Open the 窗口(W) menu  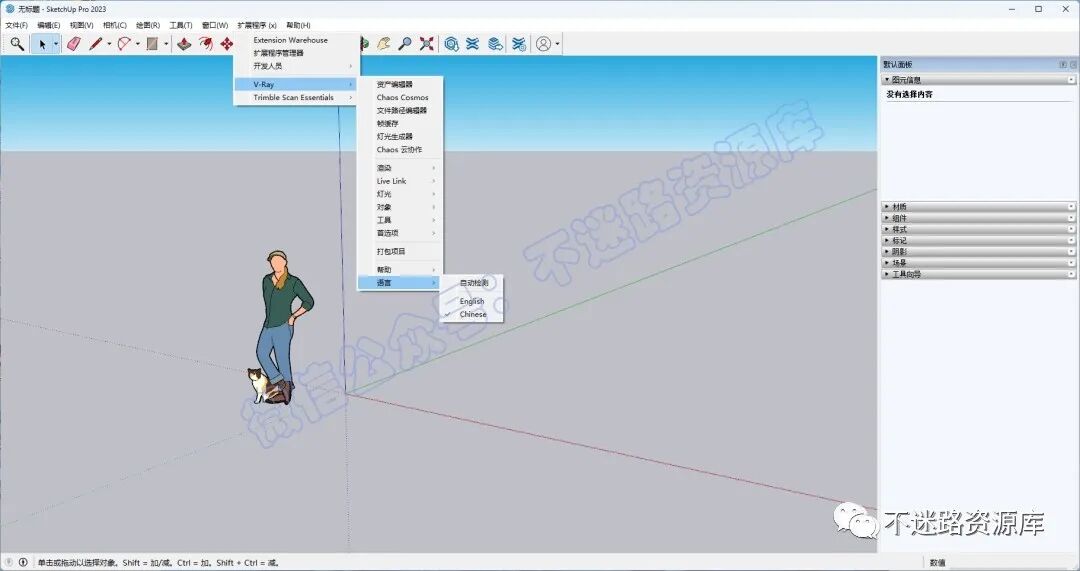pyautogui.click(x=214, y=25)
